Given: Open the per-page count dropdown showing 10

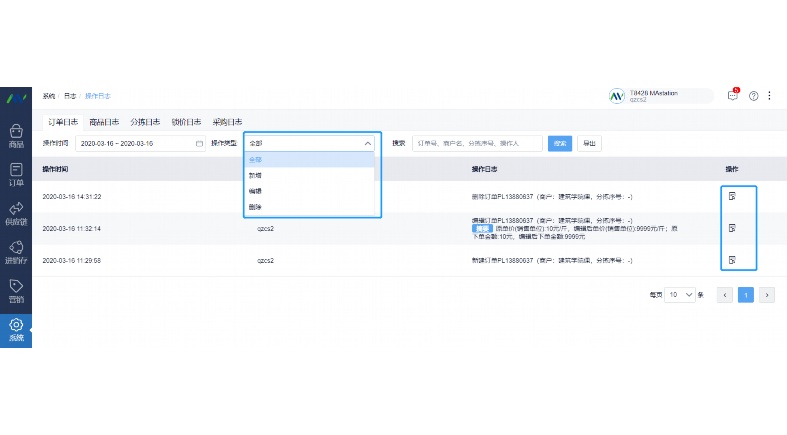Looking at the screenshot, I should pyautogui.click(x=680, y=295).
